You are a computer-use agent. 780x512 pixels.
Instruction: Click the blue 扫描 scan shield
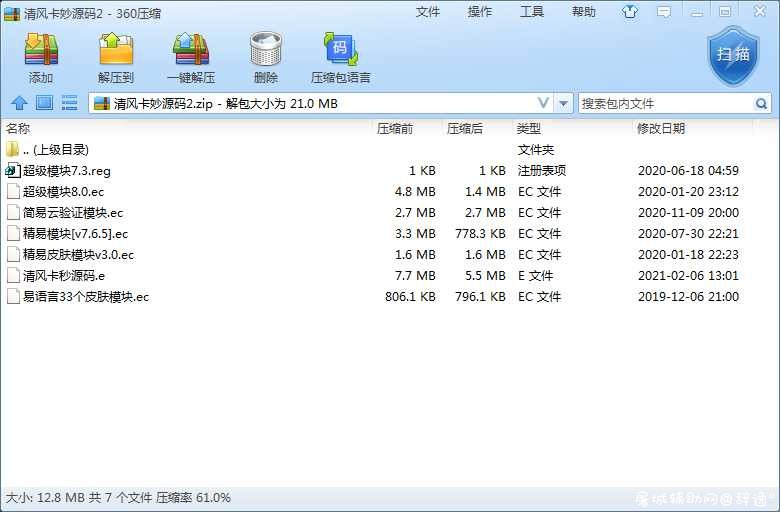click(733, 55)
